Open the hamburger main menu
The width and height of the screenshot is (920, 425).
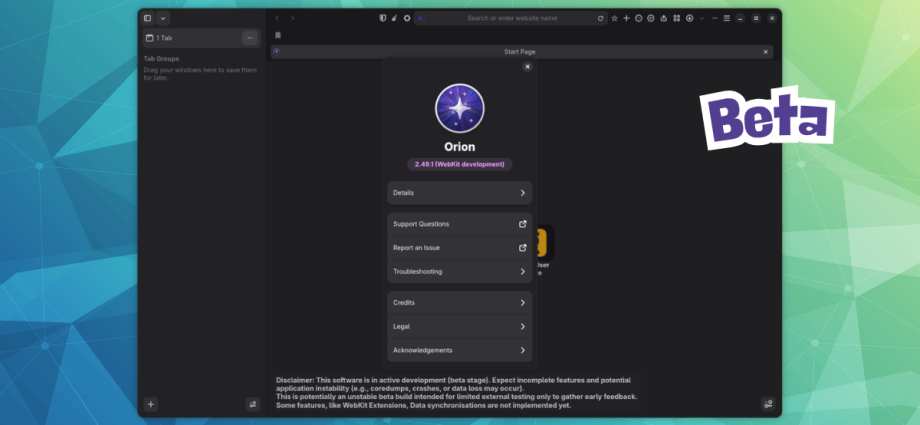[x=726, y=18]
